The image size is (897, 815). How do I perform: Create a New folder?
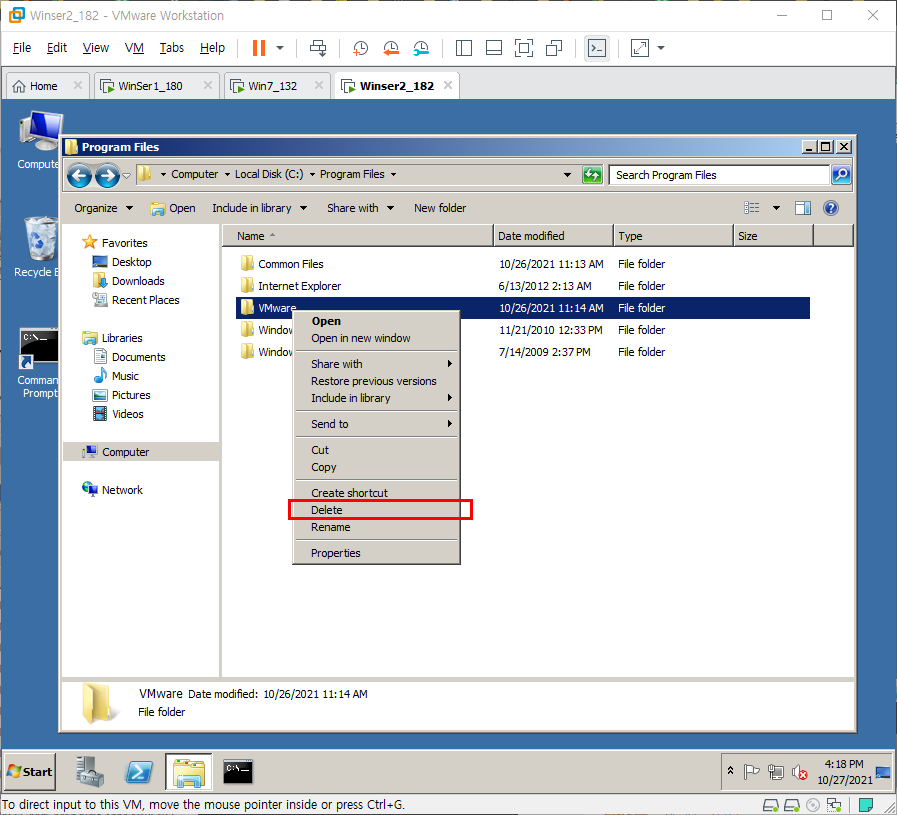pos(440,208)
